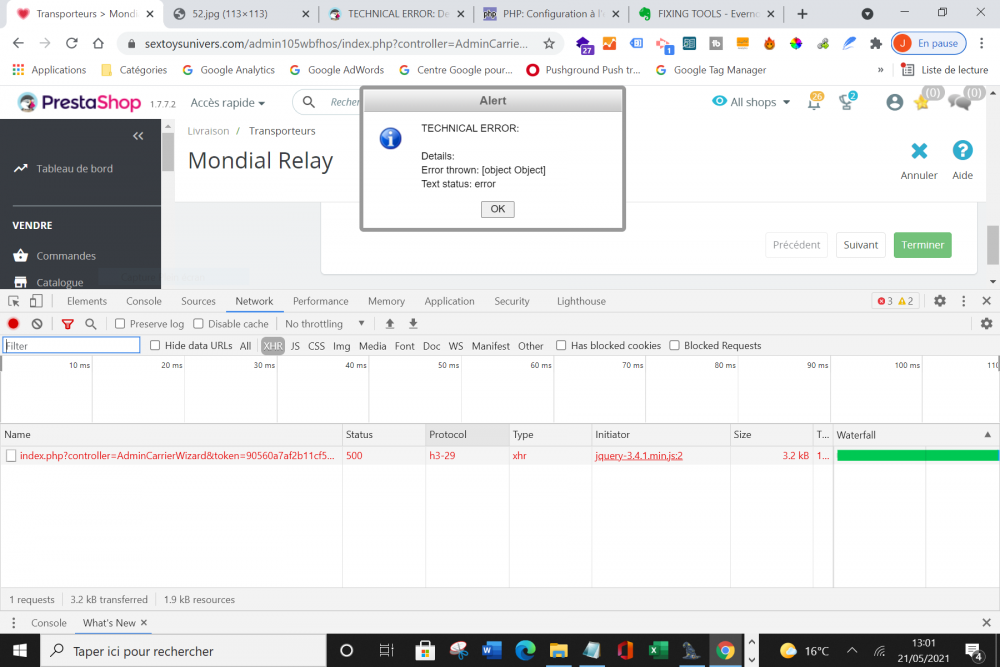Open Chrome extensions puzzle icon
The width and height of the screenshot is (1000, 667).
tap(876, 43)
